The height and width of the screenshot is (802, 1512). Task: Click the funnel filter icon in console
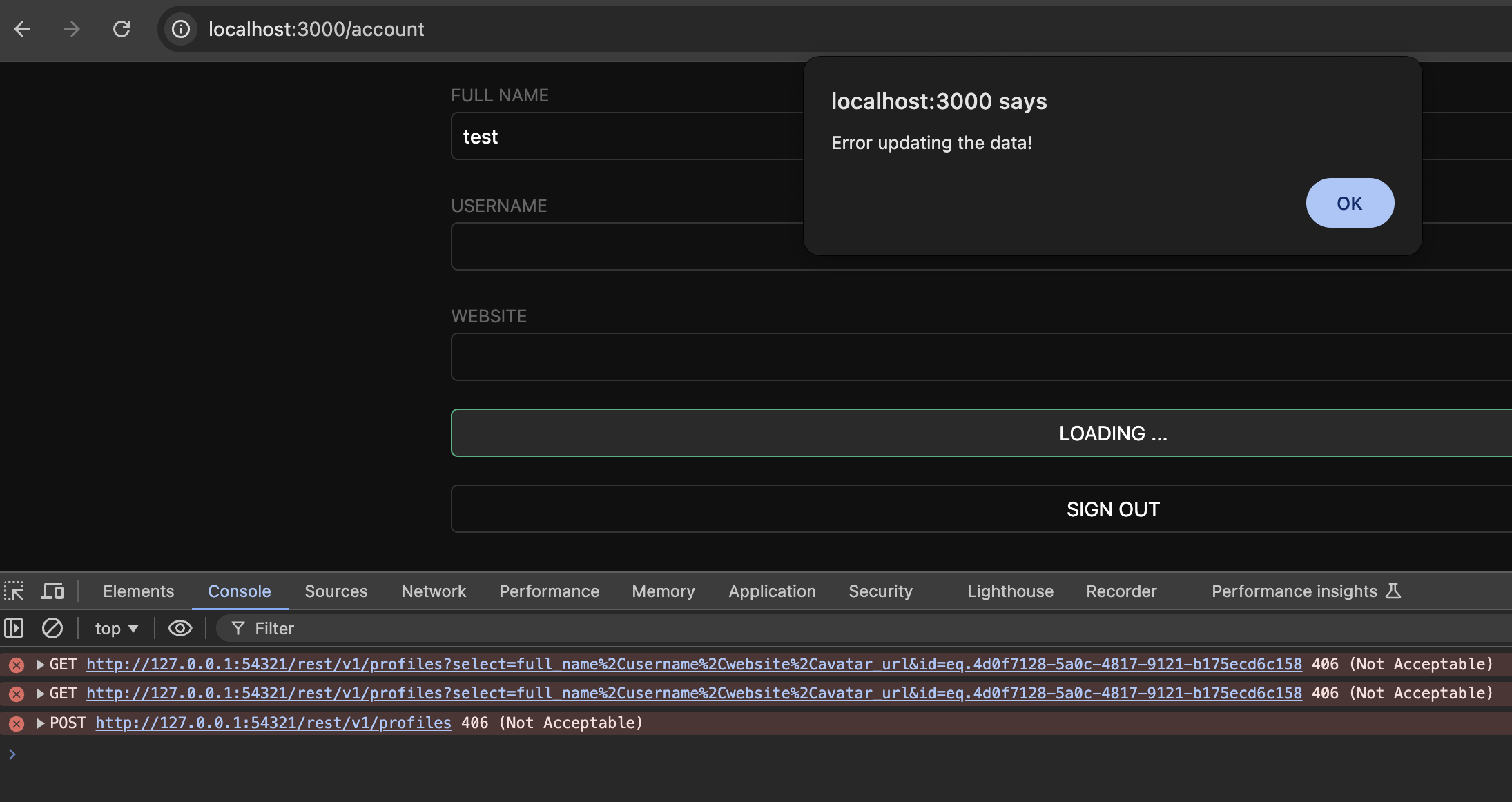coord(238,628)
